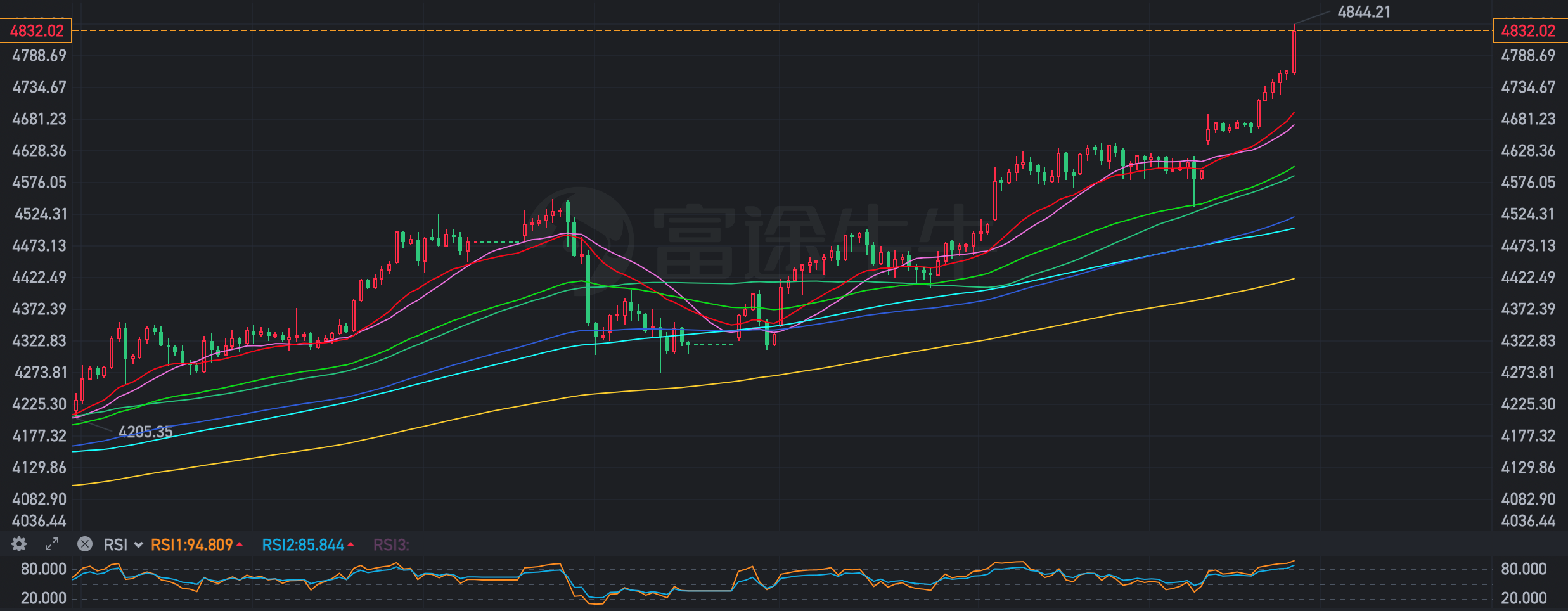Viewport: 1568px width, 611px height.
Task: Click the RSI2 value 85.844 label
Action: [302, 545]
